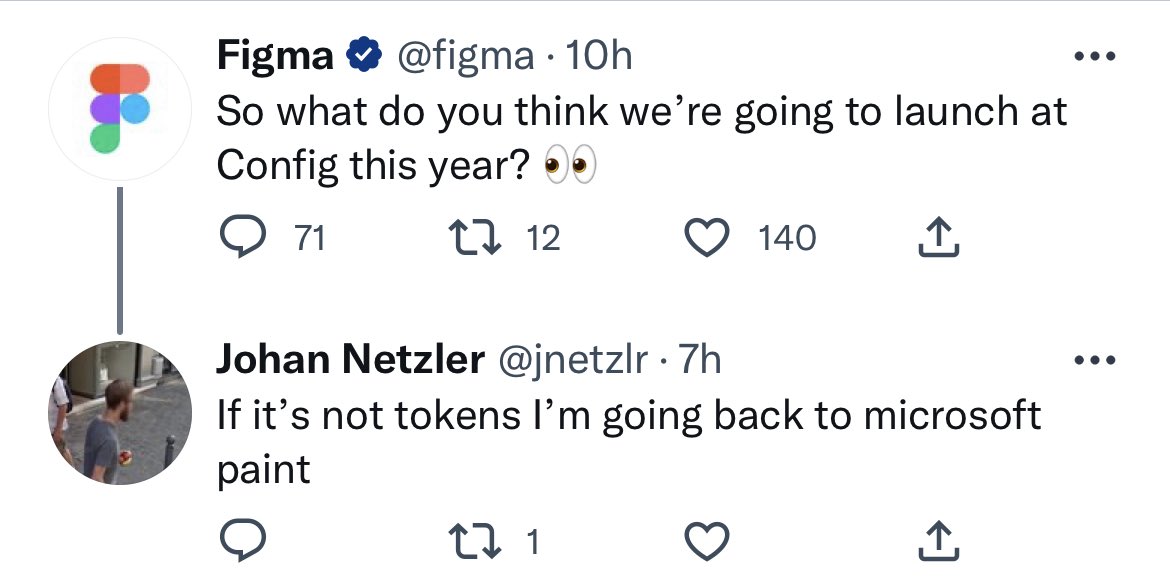Click the Figma display name
The width and height of the screenshot is (1170, 588).
pyautogui.click(x=275, y=56)
